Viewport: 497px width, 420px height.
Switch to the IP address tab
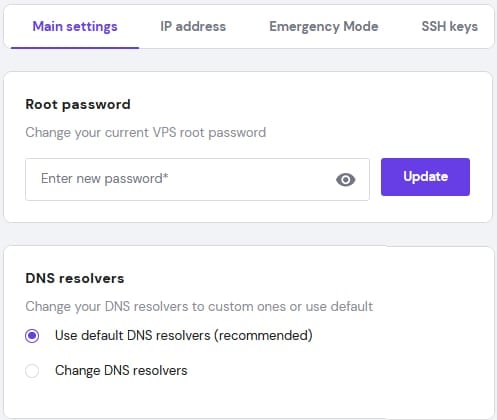(193, 26)
